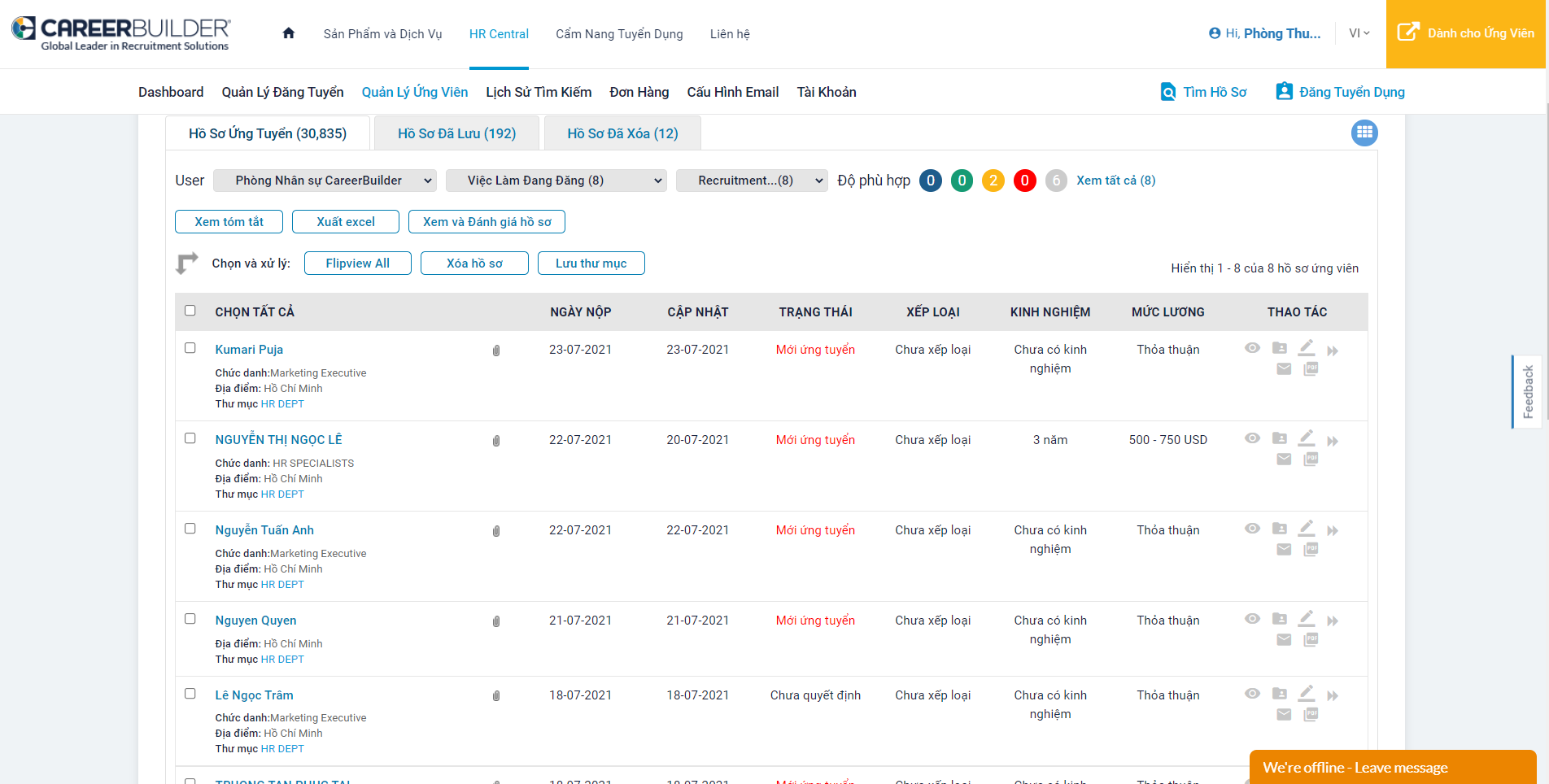
Task: Open the Việc Làm Đang Đăng (8) dropdown
Action: point(556,181)
